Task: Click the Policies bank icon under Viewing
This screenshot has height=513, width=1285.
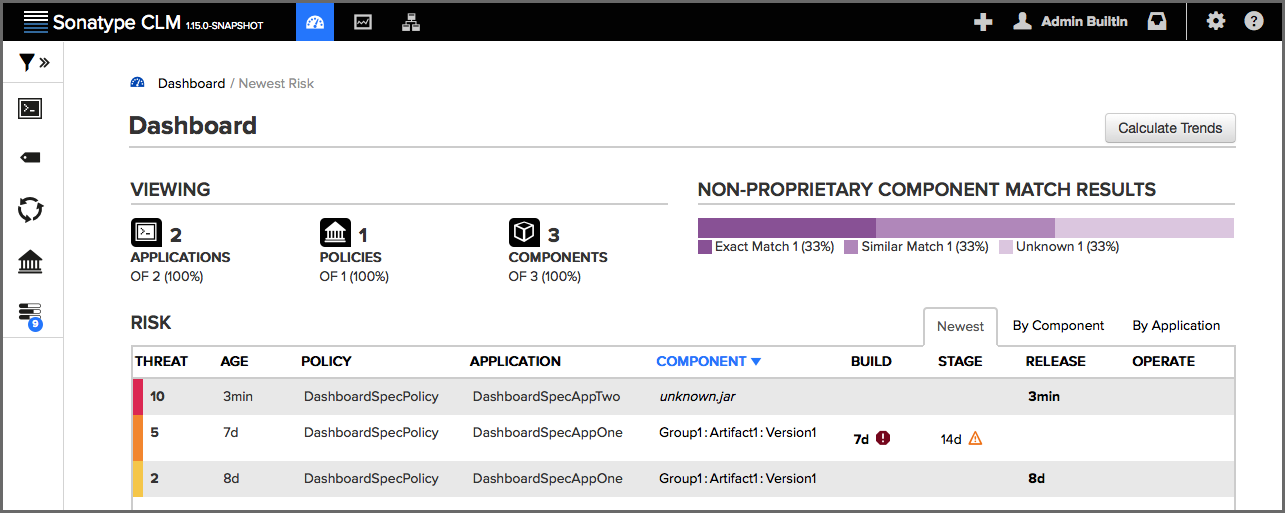Action: point(335,233)
